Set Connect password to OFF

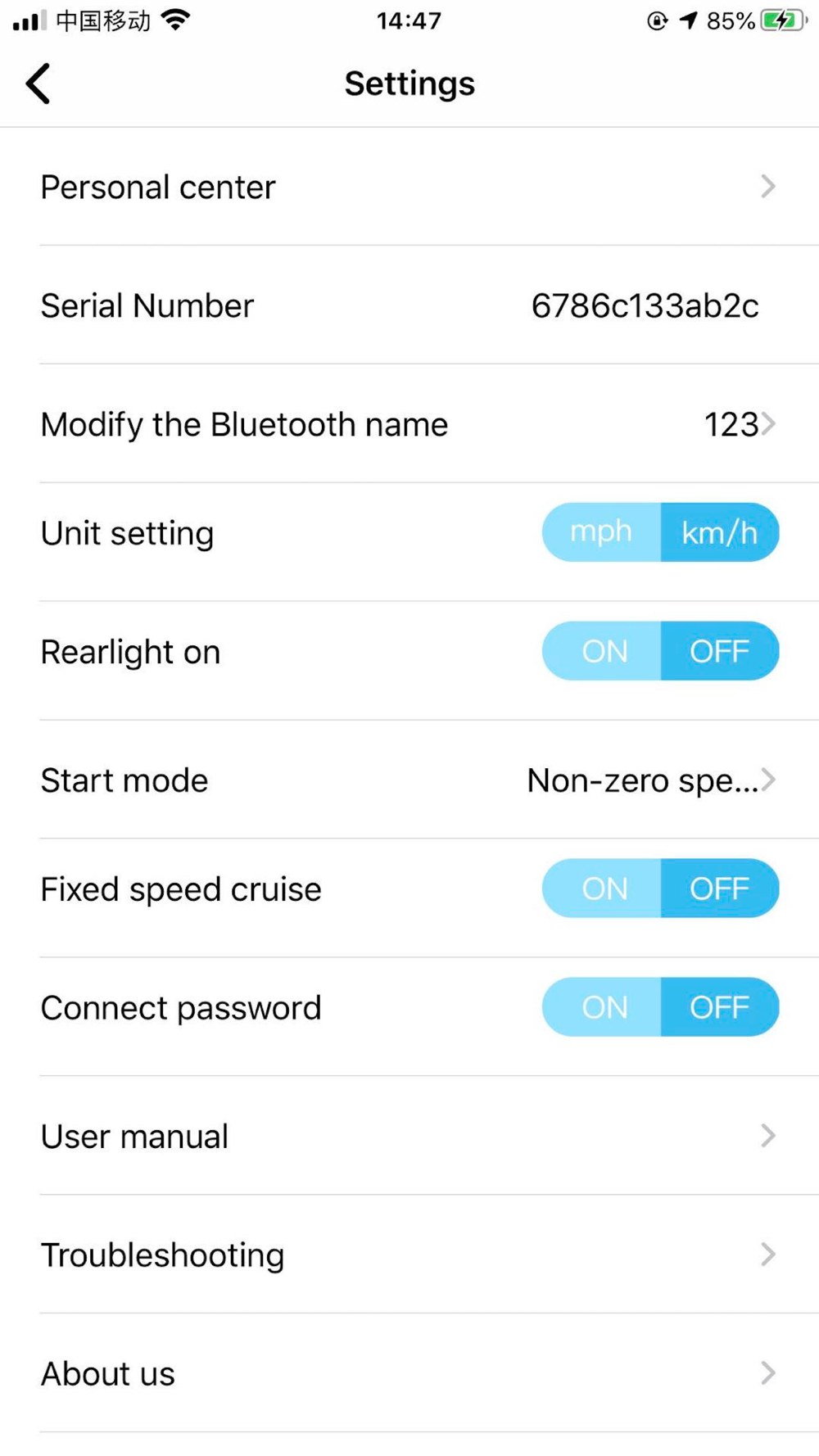[x=719, y=1007]
